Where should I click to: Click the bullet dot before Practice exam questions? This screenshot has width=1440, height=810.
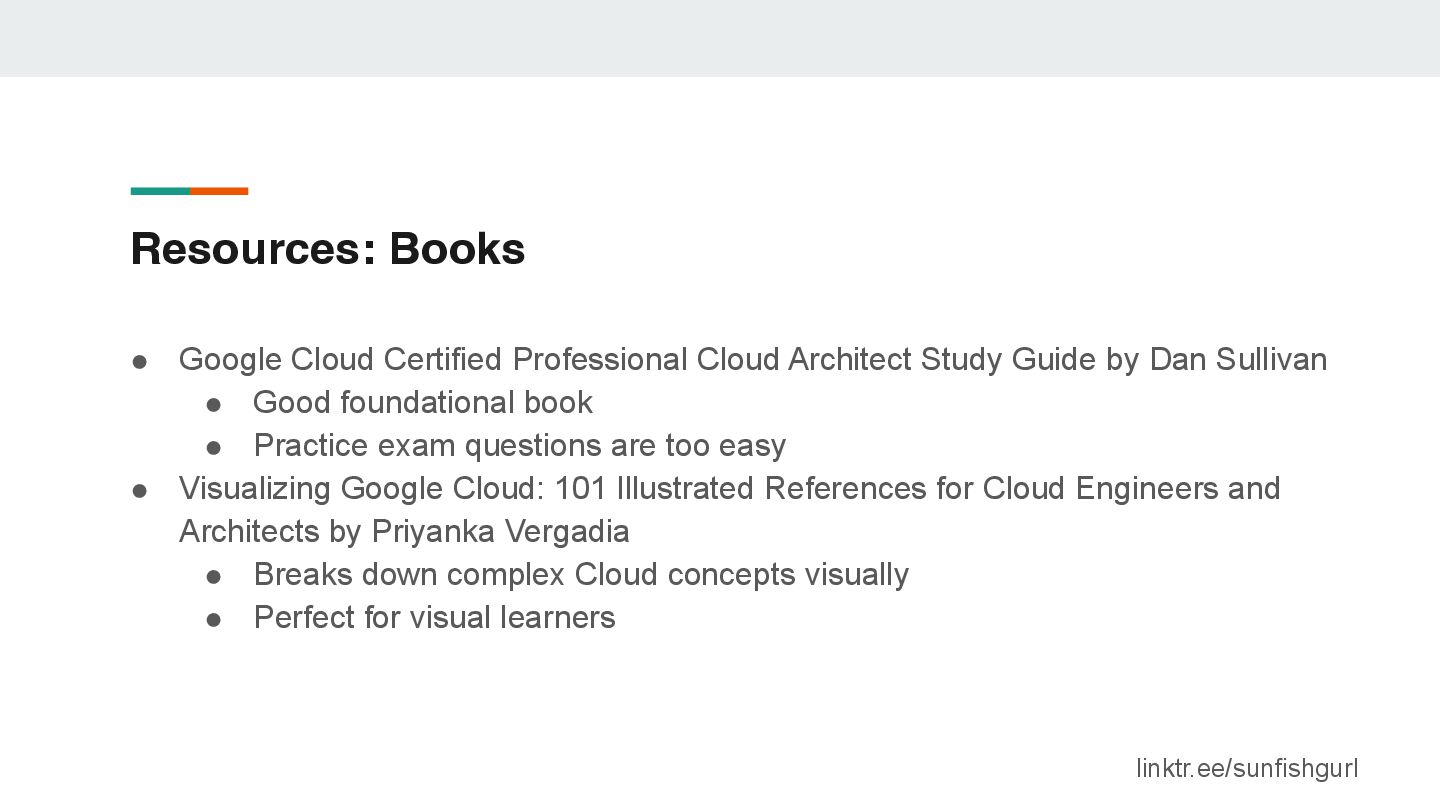click(x=213, y=447)
